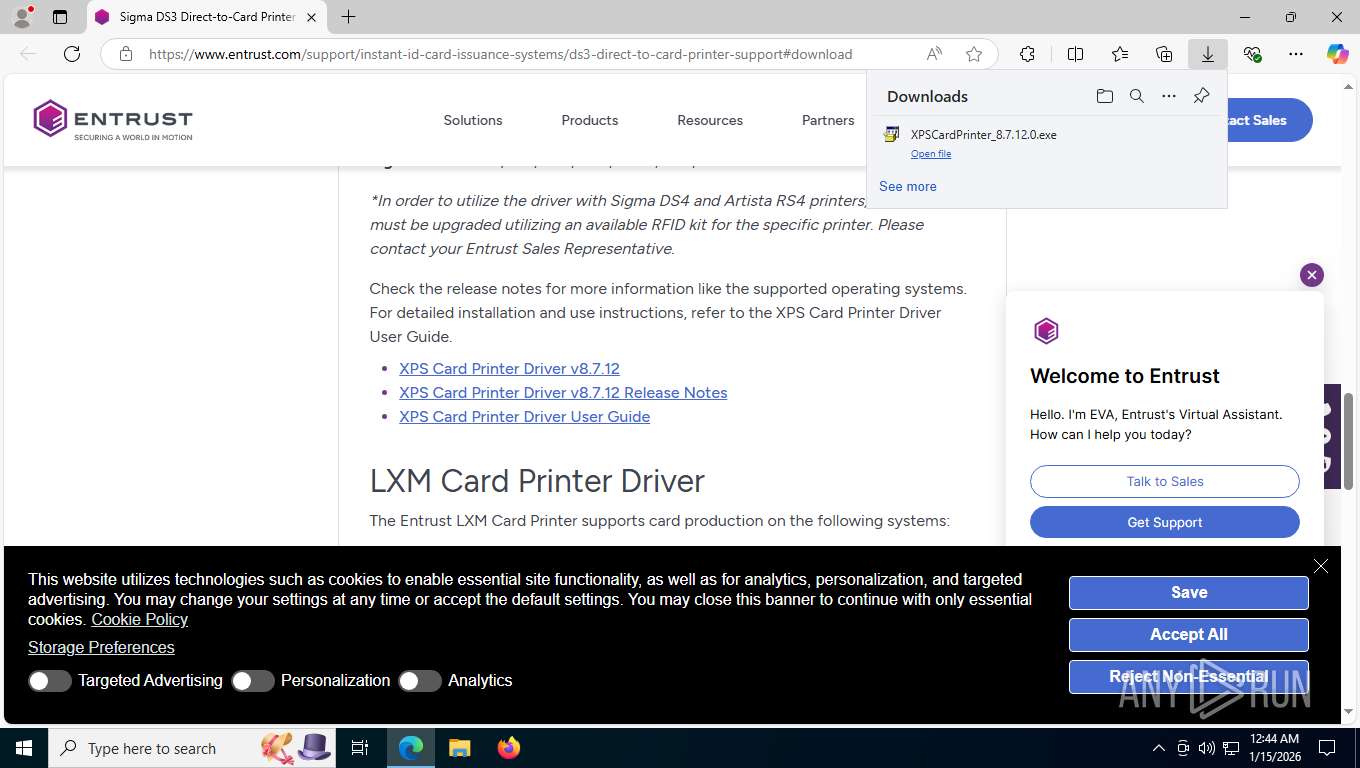
Task: Pin the Downloads panel
Action: point(1201,96)
